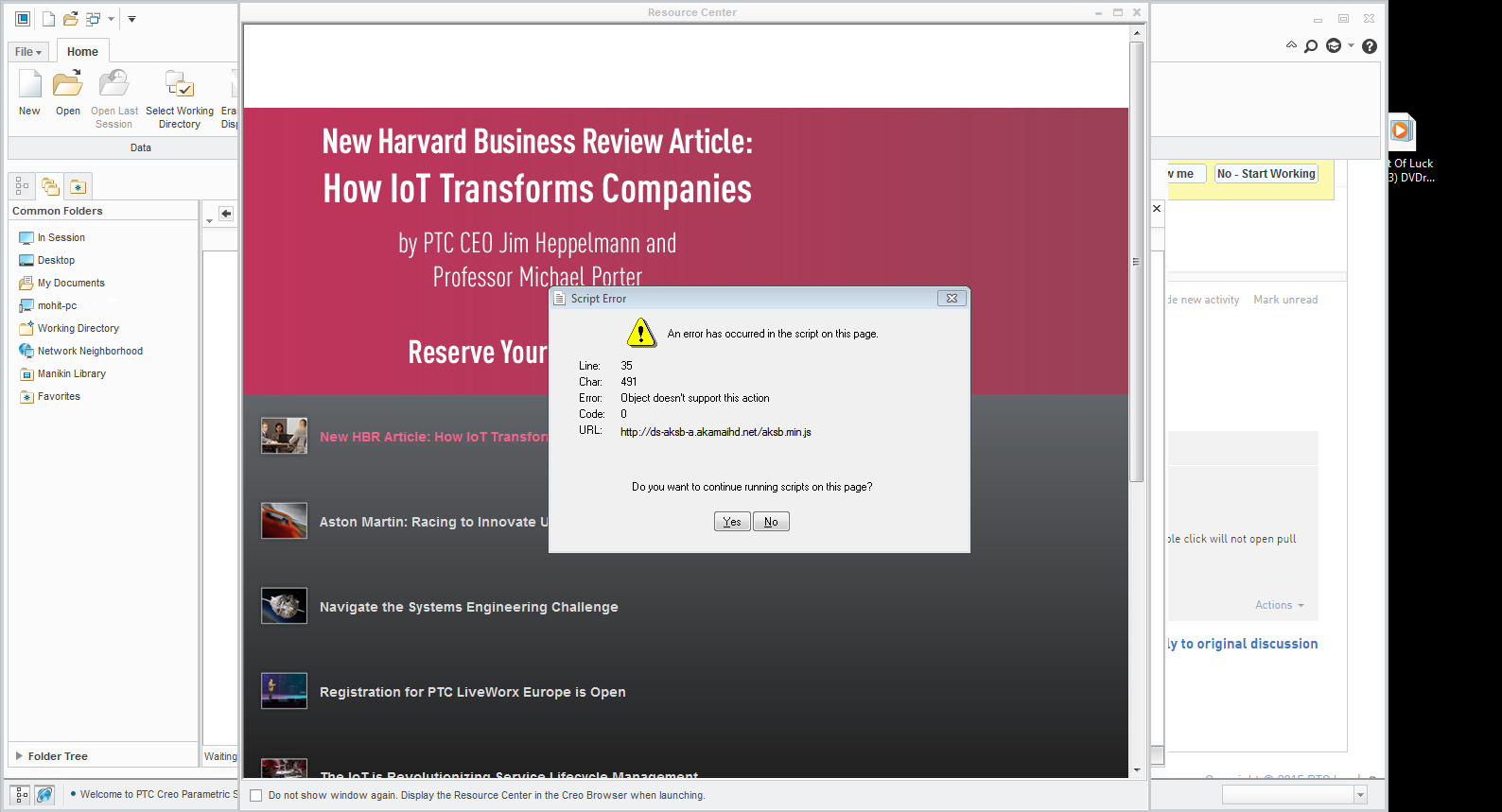Click the Open folder icon in the ribbon
1502x812 pixels.
[x=67, y=84]
